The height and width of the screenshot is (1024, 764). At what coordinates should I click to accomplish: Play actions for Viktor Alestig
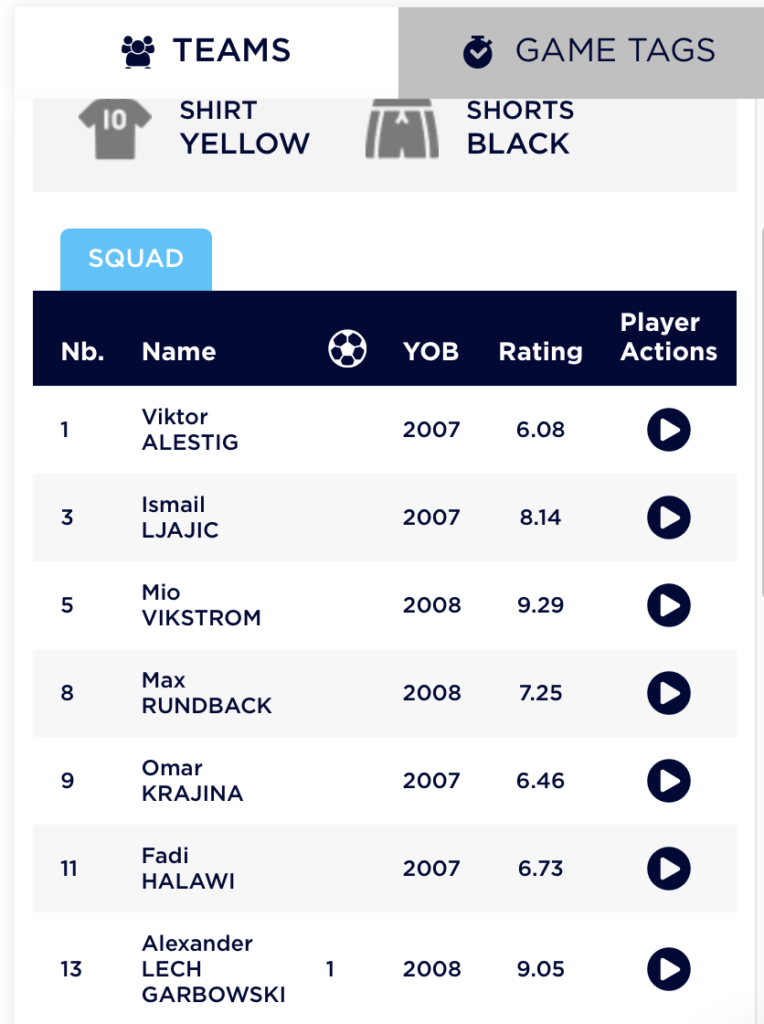(x=669, y=430)
